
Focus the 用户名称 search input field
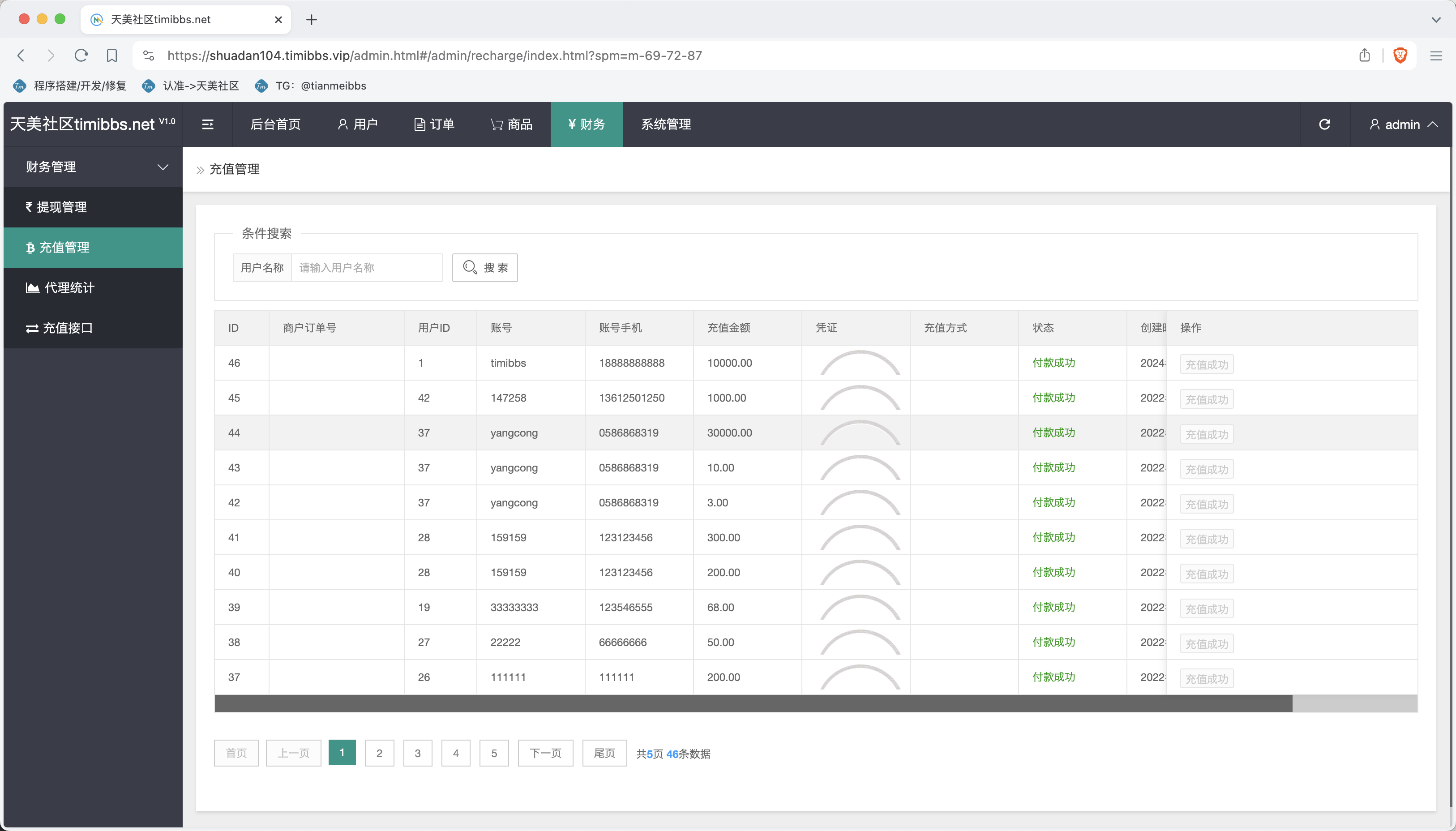(x=366, y=268)
